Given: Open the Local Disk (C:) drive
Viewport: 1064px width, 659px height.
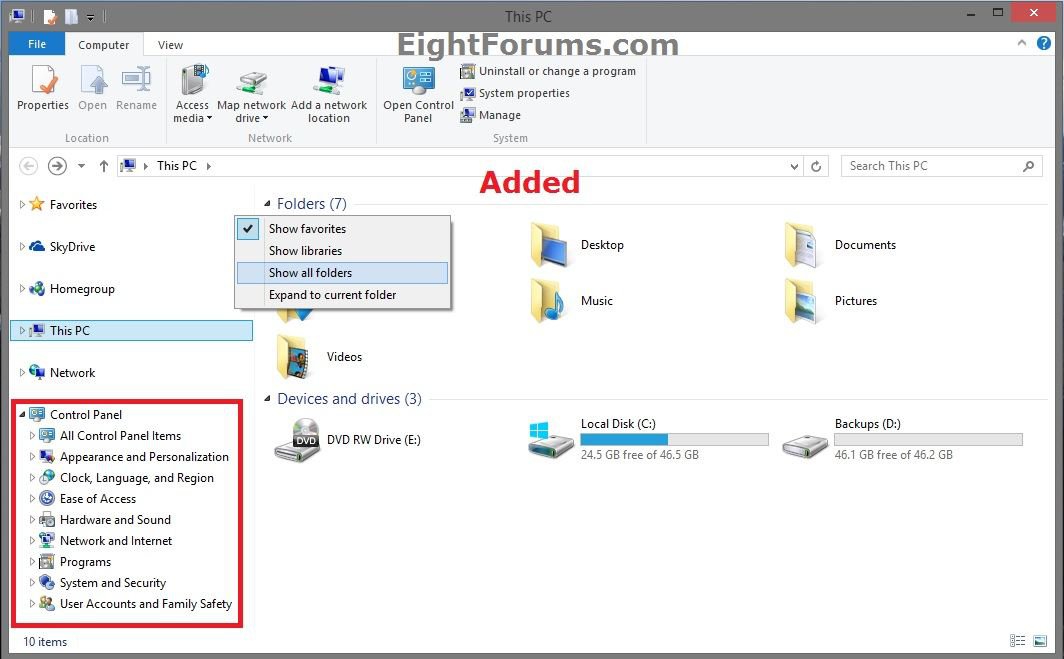Looking at the screenshot, I should 549,440.
